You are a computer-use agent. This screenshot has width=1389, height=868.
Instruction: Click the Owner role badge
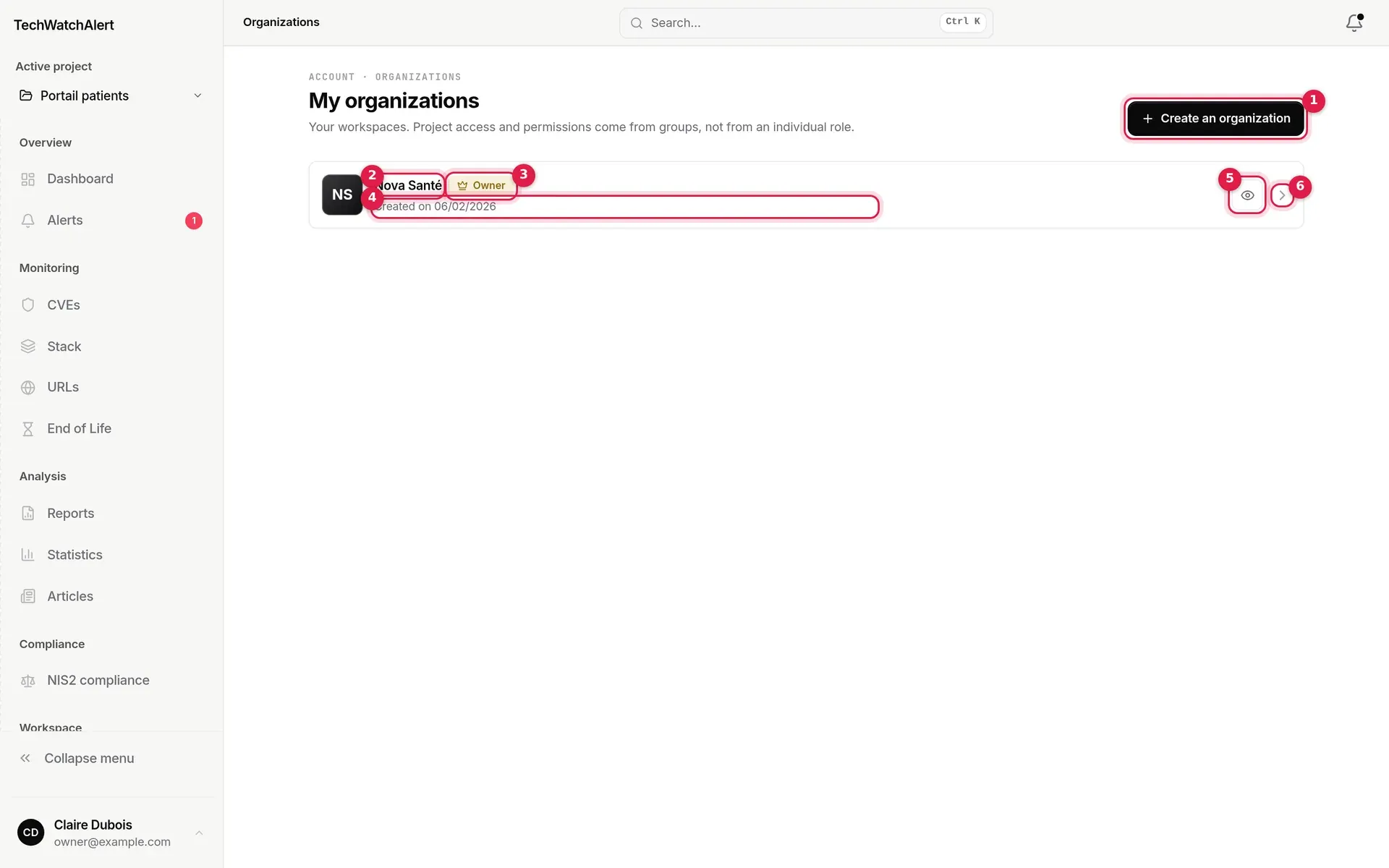point(481,186)
